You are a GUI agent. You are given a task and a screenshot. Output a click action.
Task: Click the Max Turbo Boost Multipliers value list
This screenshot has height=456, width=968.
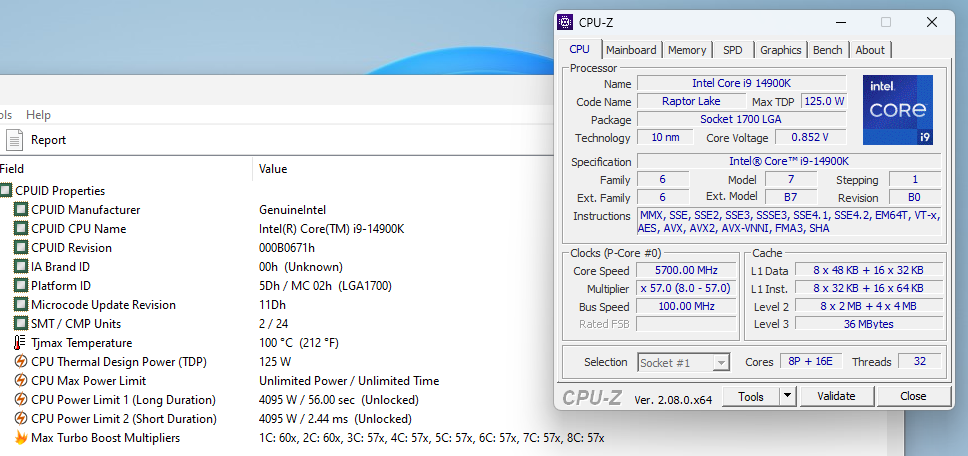[x=431, y=438]
